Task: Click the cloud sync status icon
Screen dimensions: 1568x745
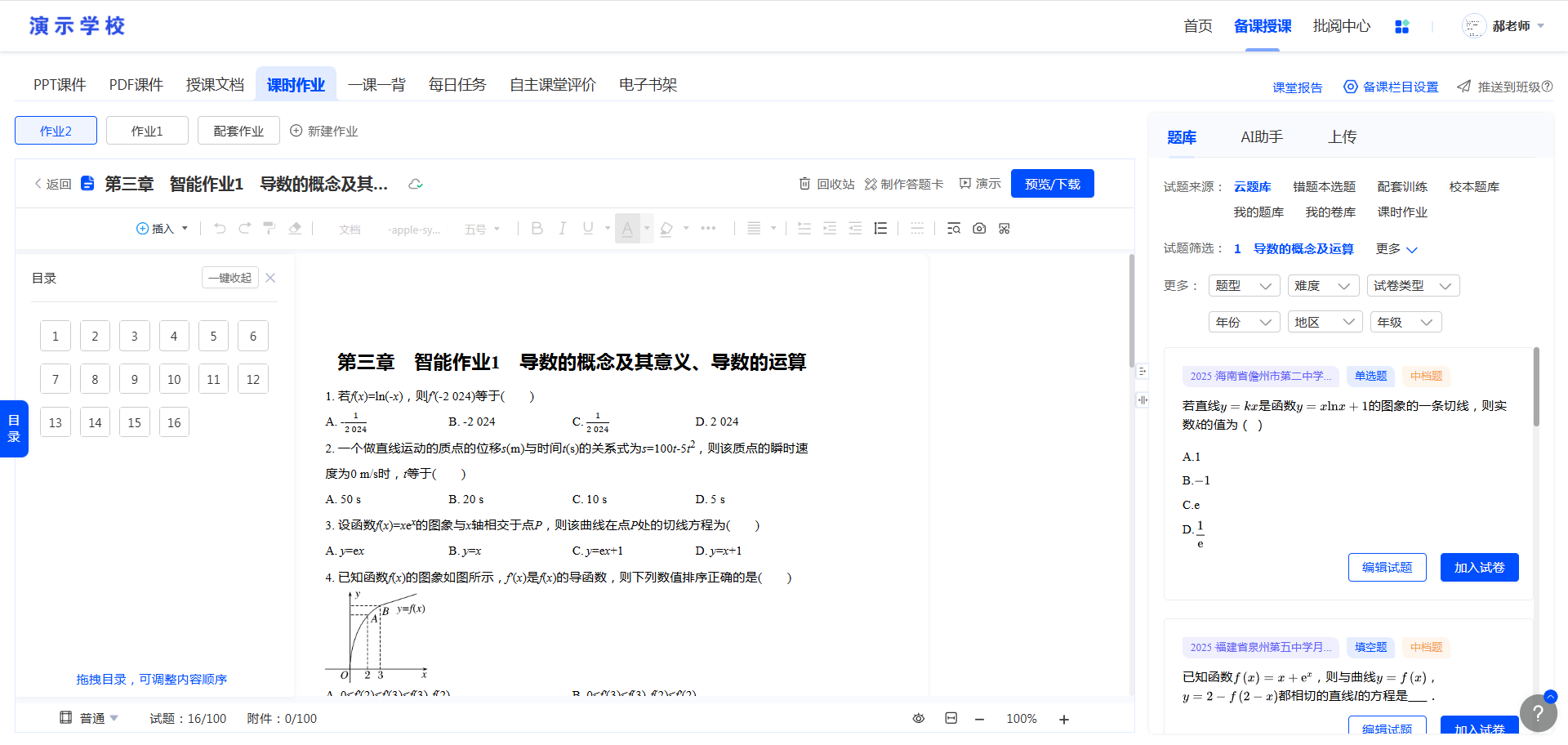Action: (x=416, y=184)
